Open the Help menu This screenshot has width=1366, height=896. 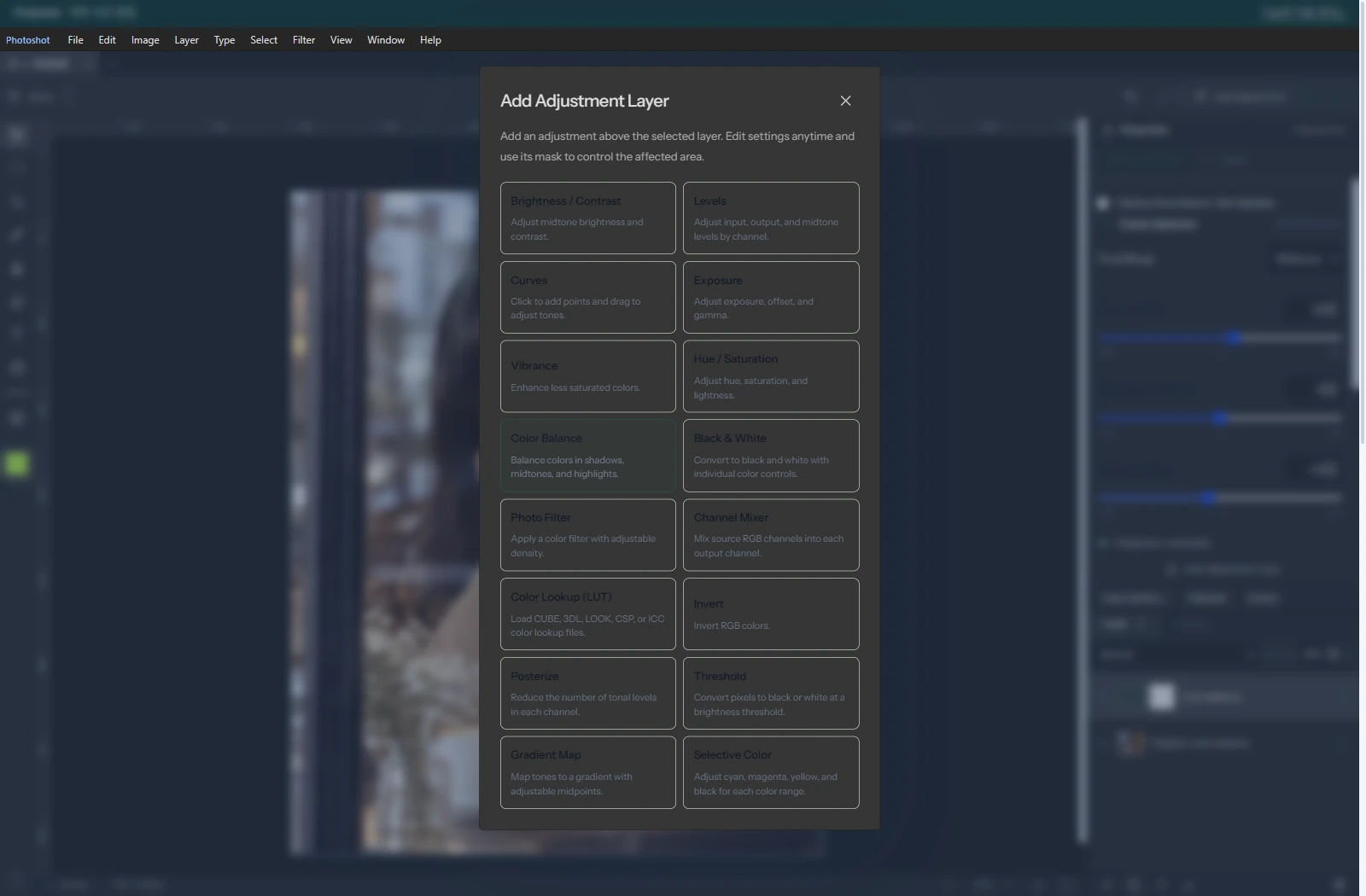tap(430, 40)
